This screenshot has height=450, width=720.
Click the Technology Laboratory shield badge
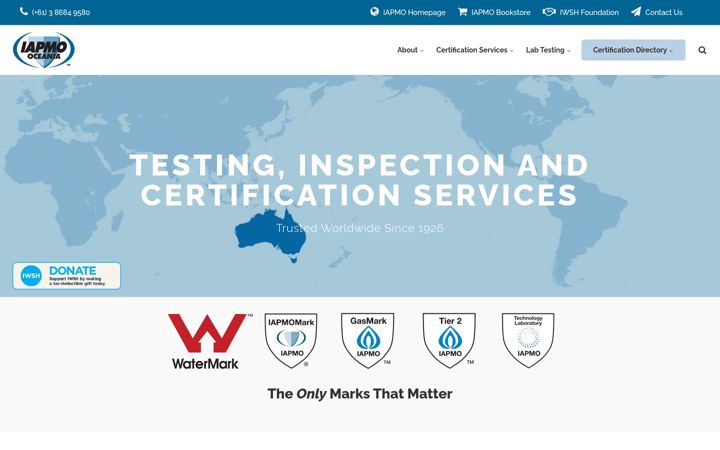pyautogui.click(x=528, y=341)
